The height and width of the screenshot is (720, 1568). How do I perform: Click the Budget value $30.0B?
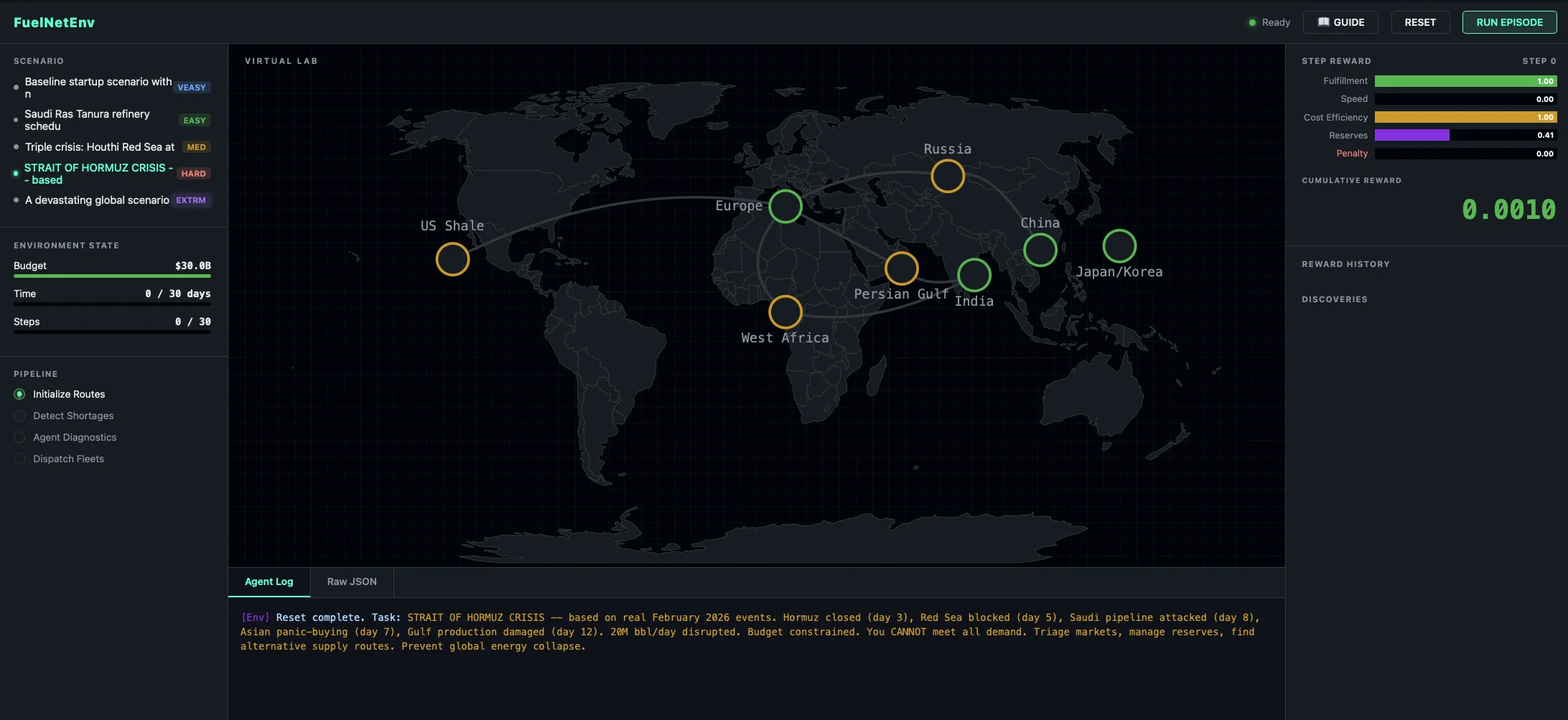point(193,266)
